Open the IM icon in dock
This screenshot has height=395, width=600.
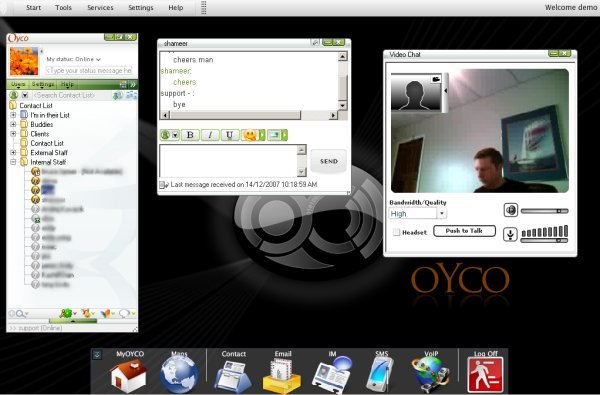coord(332,375)
